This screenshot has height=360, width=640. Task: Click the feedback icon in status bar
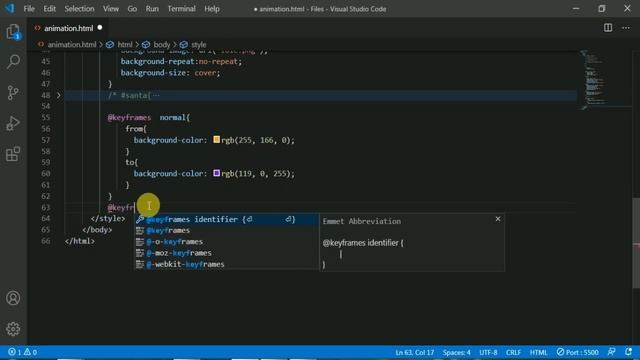[x=611, y=352]
